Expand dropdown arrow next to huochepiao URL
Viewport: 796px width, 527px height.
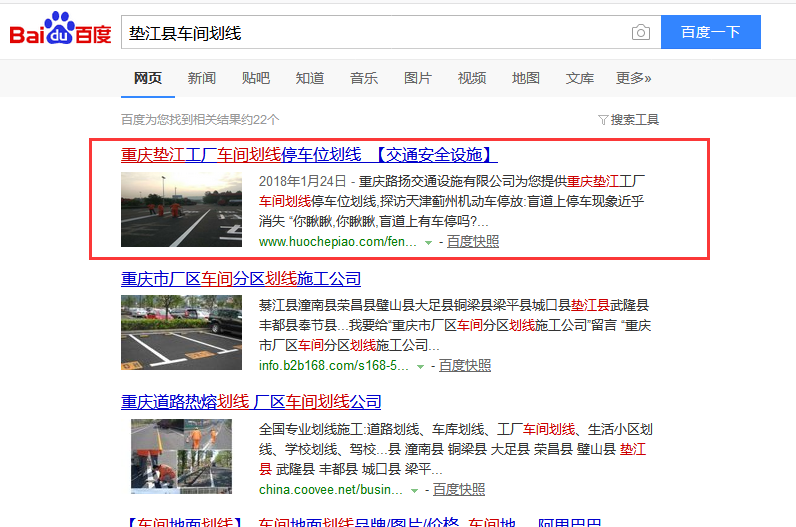[428, 243]
